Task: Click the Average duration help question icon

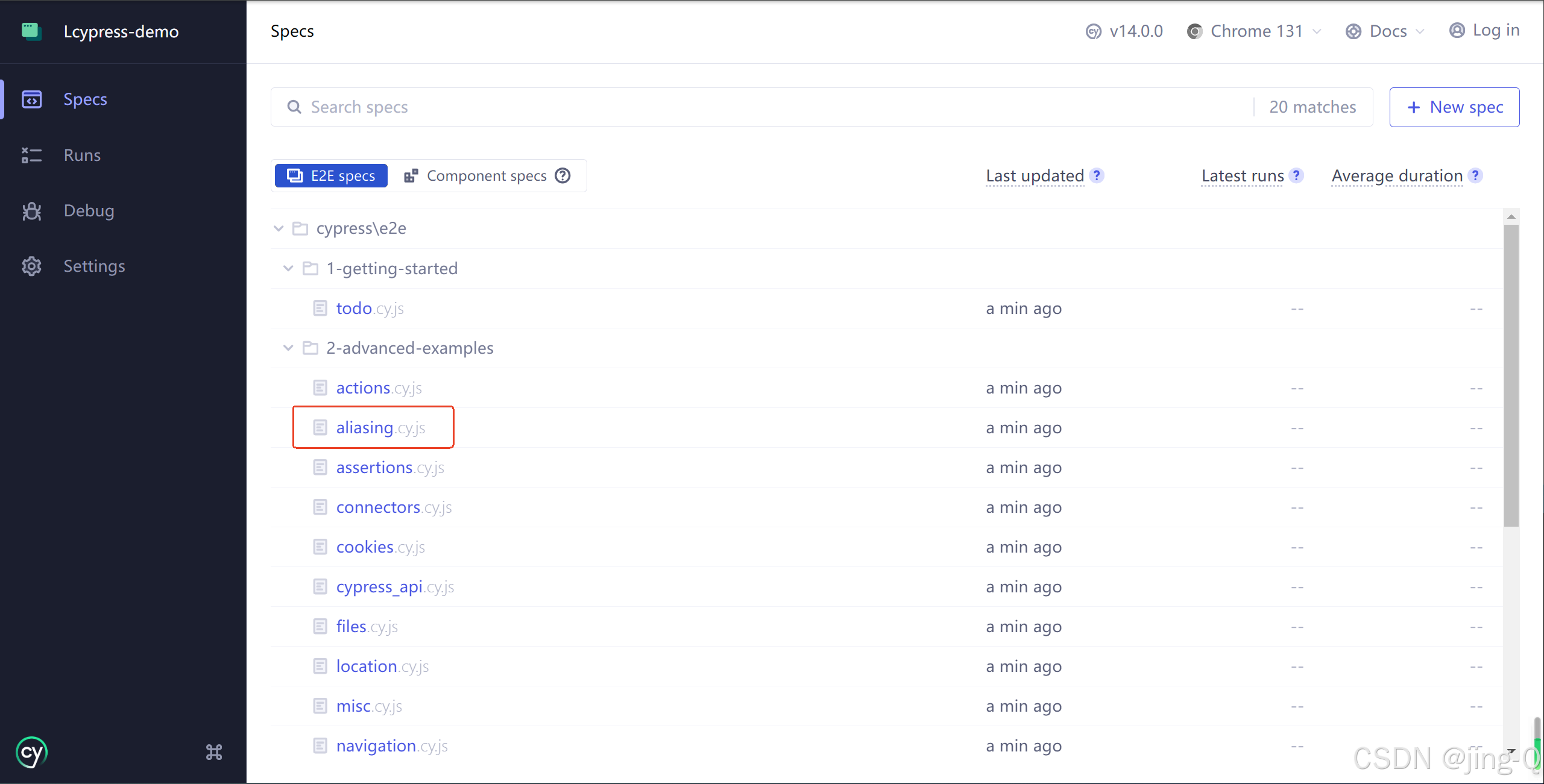Action: 1475,175
